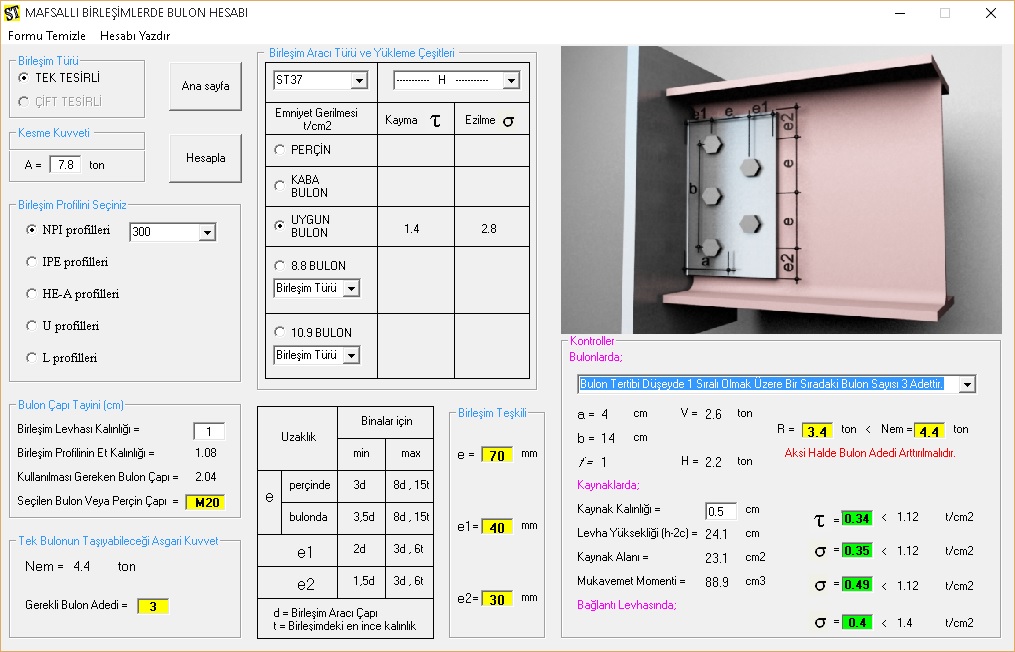
Task: Open the Formu Temizle menu
Action: pos(47,36)
